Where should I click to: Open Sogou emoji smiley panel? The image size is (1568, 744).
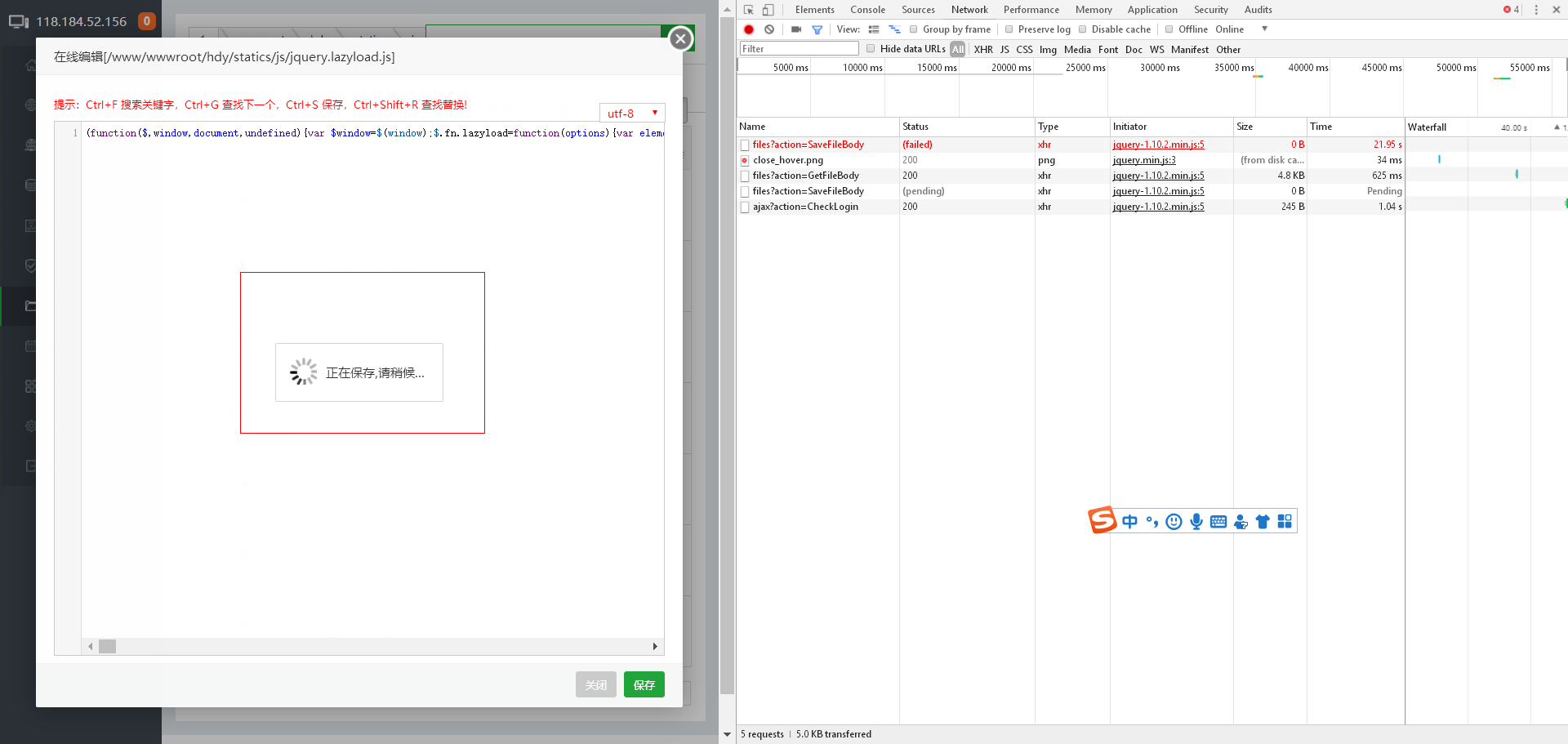click(1174, 522)
